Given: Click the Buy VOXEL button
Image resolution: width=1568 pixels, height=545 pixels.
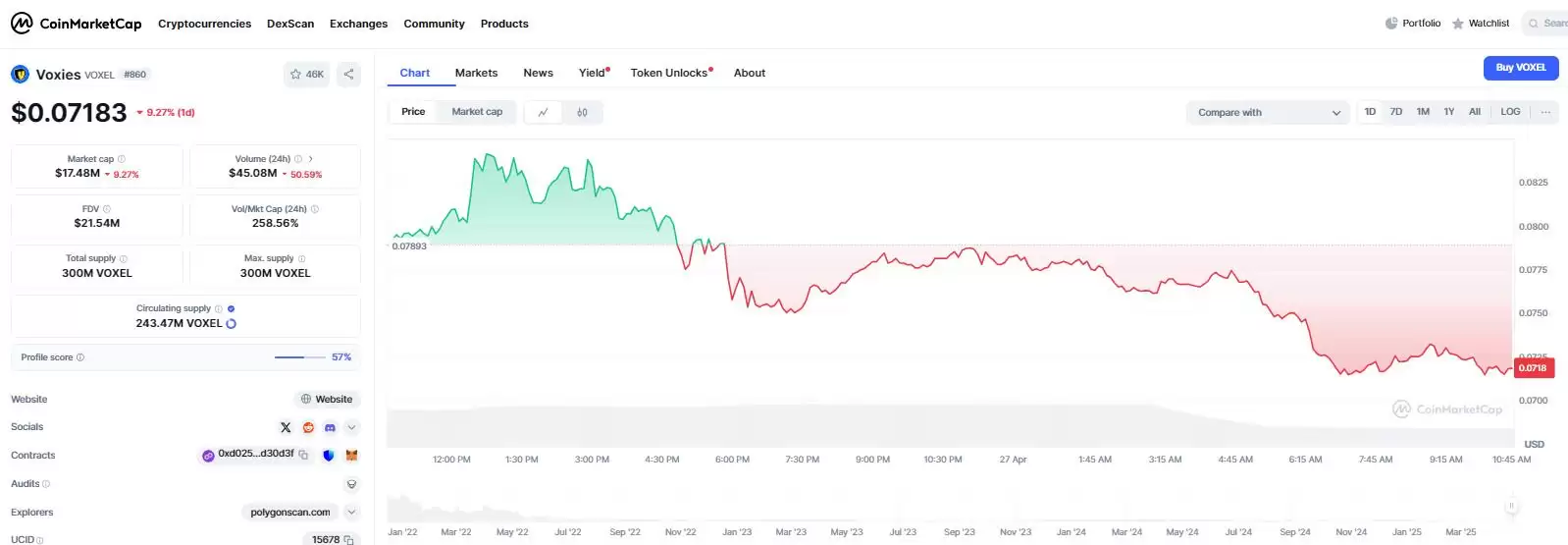Looking at the screenshot, I should tap(1520, 68).
